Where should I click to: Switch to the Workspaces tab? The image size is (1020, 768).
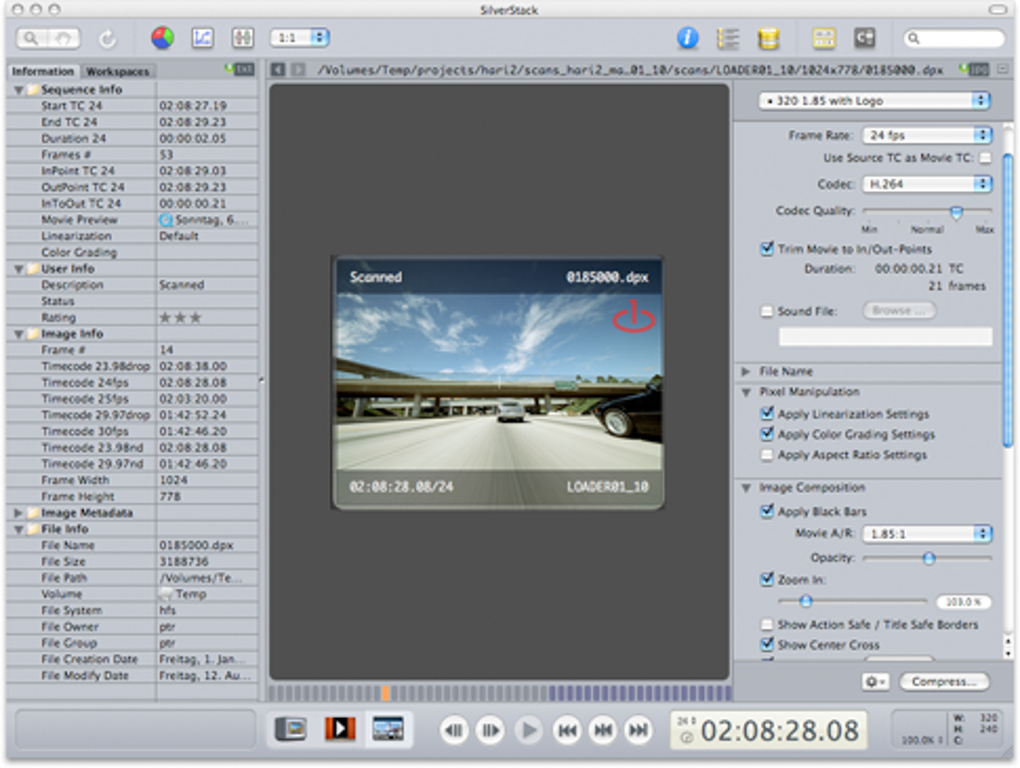coord(117,71)
